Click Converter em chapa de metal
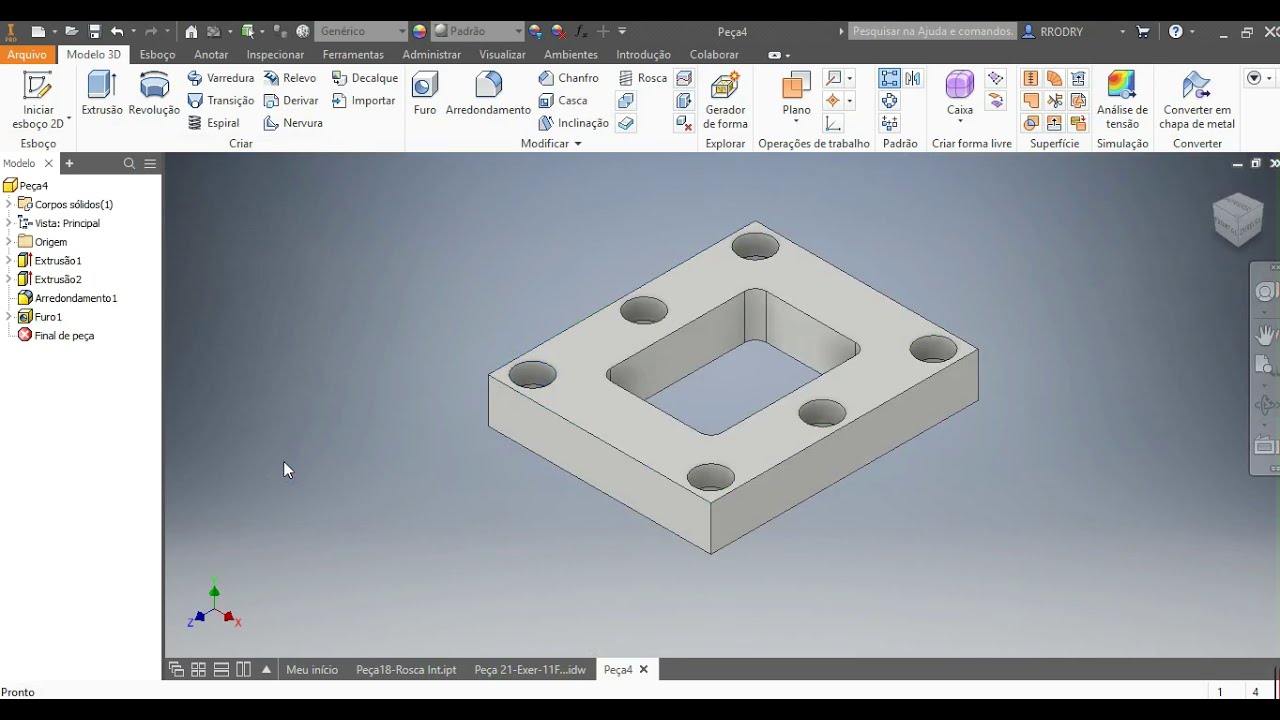The image size is (1280, 720). click(x=1197, y=100)
